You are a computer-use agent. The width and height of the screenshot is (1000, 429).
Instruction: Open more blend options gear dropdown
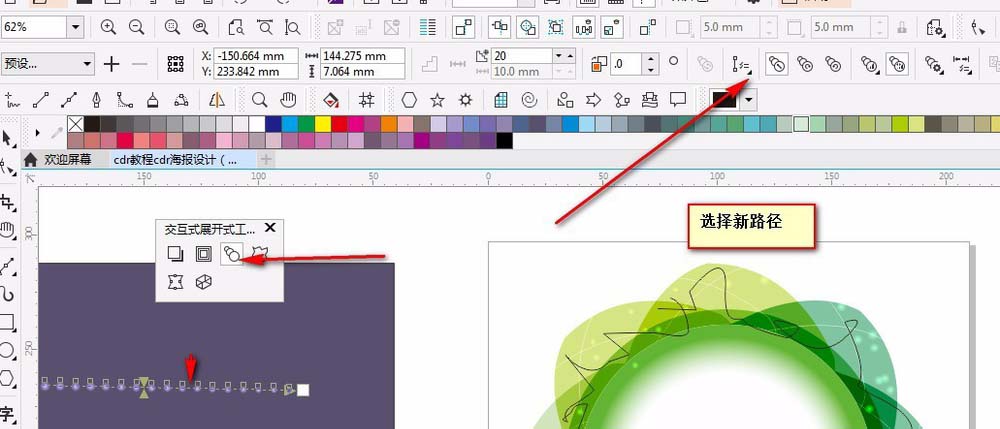pos(934,64)
